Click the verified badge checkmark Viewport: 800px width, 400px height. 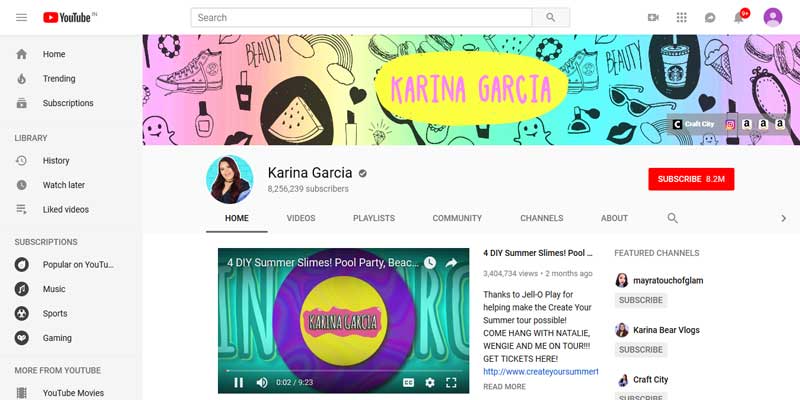(x=362, y=173)
